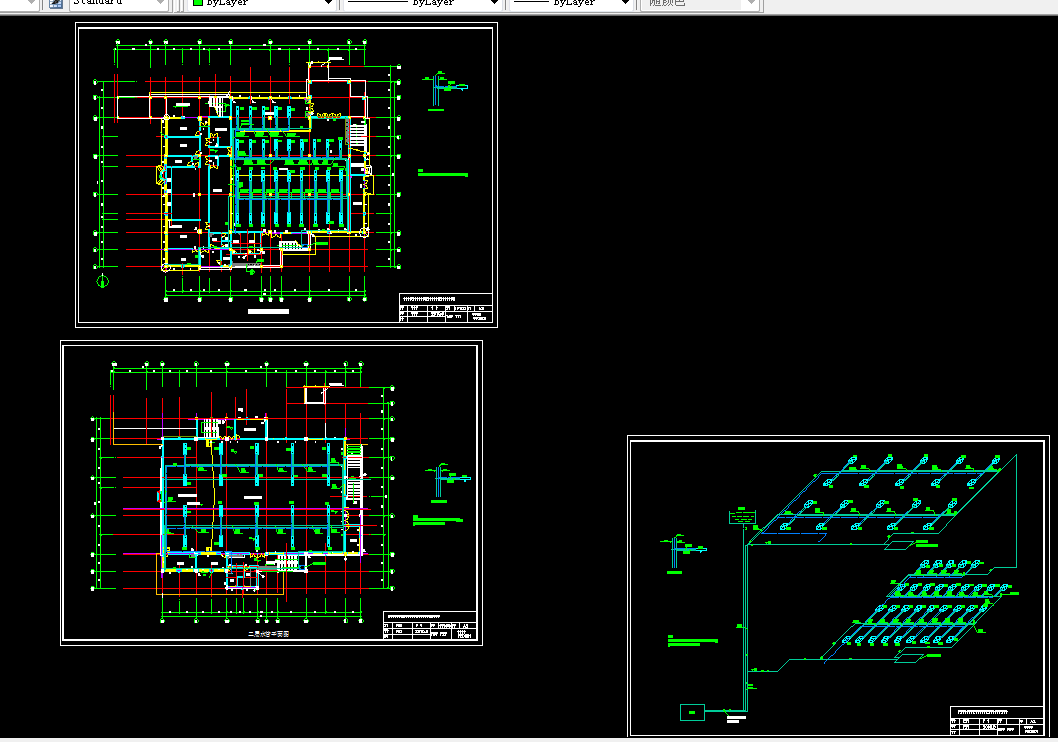Expand the dropdown arrow before text style icon

[x=30, y=3]
